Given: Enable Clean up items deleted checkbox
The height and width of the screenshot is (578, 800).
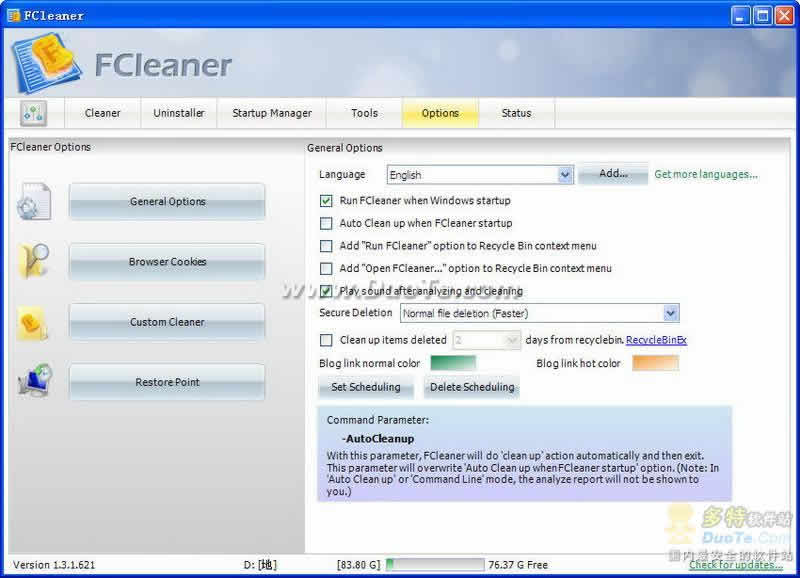Looking at the screenshot, I should coord(326,340).
